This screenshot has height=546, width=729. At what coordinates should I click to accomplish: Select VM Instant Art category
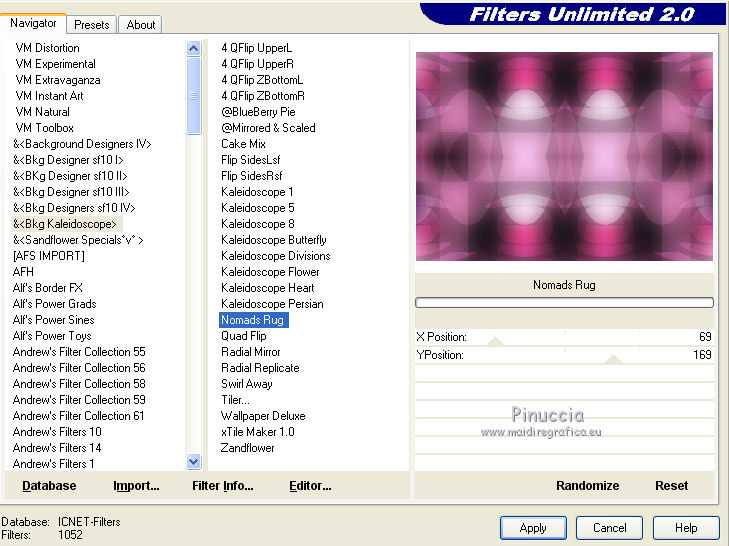click(x=49, y=96)
